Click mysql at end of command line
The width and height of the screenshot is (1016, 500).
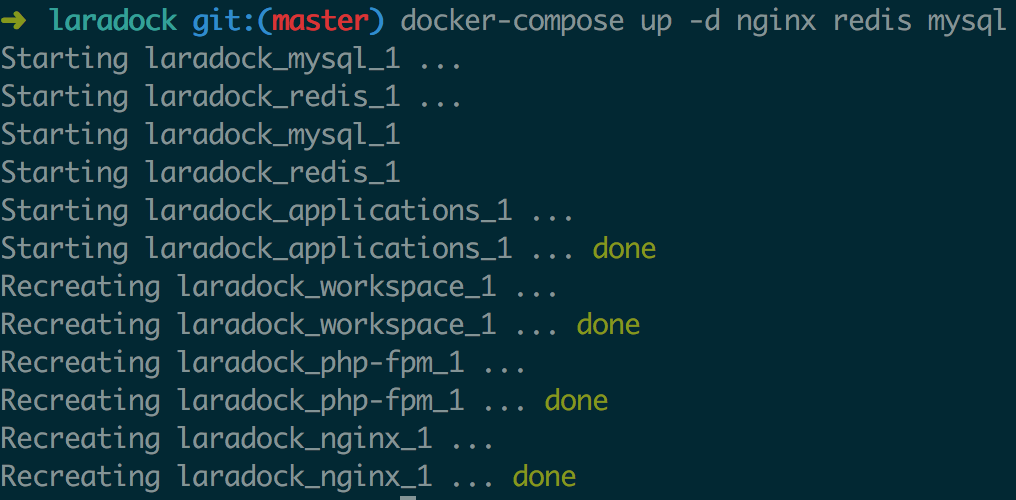click(x=967, y=23)
